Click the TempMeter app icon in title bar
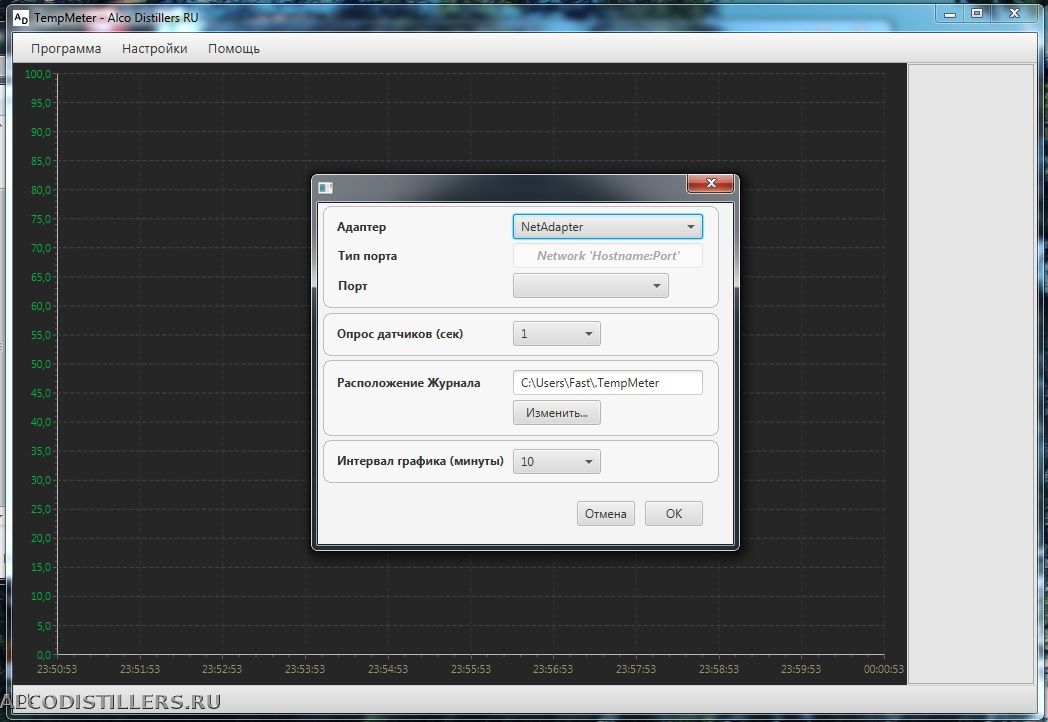1048x722 pixels. [x=20, y=17]
